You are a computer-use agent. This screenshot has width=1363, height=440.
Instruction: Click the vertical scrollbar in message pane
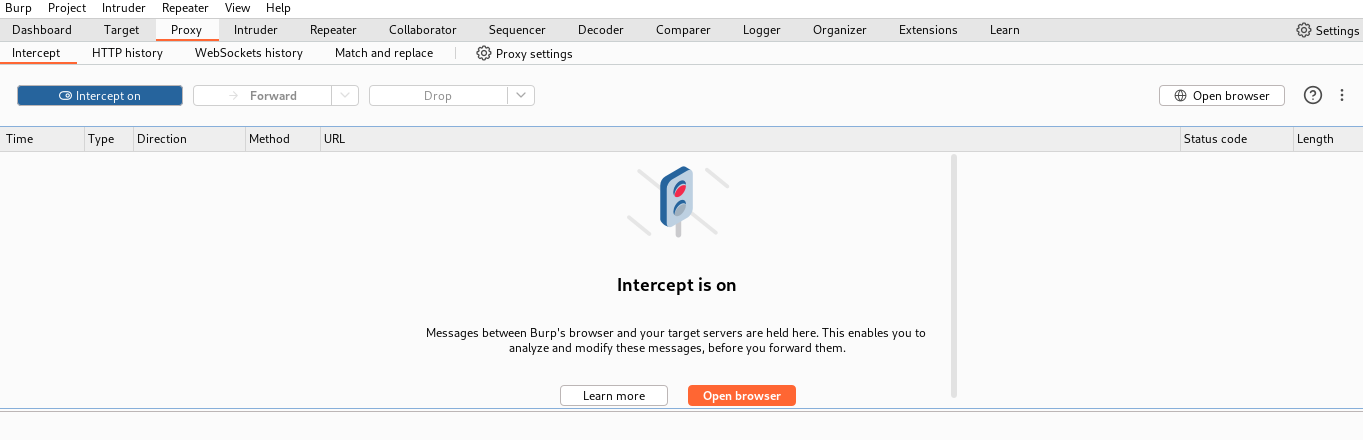coord(954,275)
